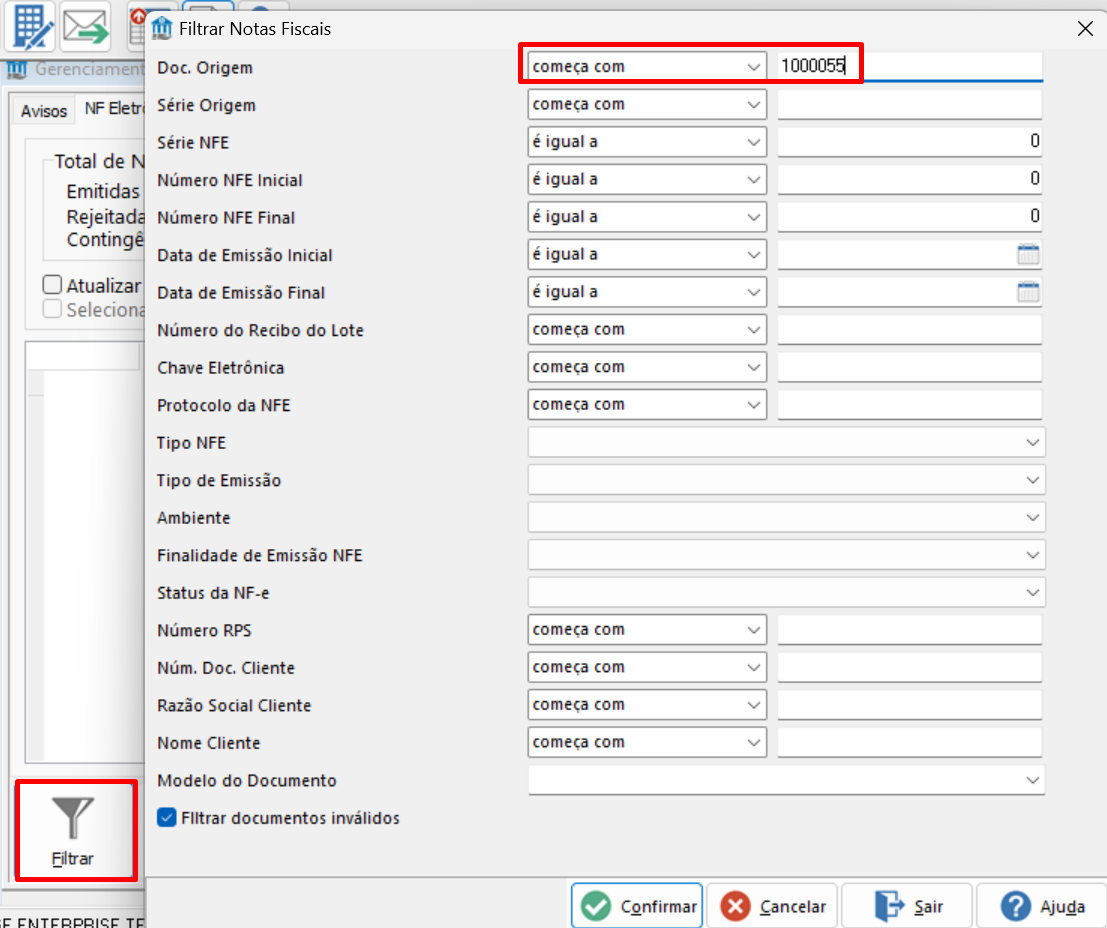Switch to the Avisos tab

click(x=43, y=111)
